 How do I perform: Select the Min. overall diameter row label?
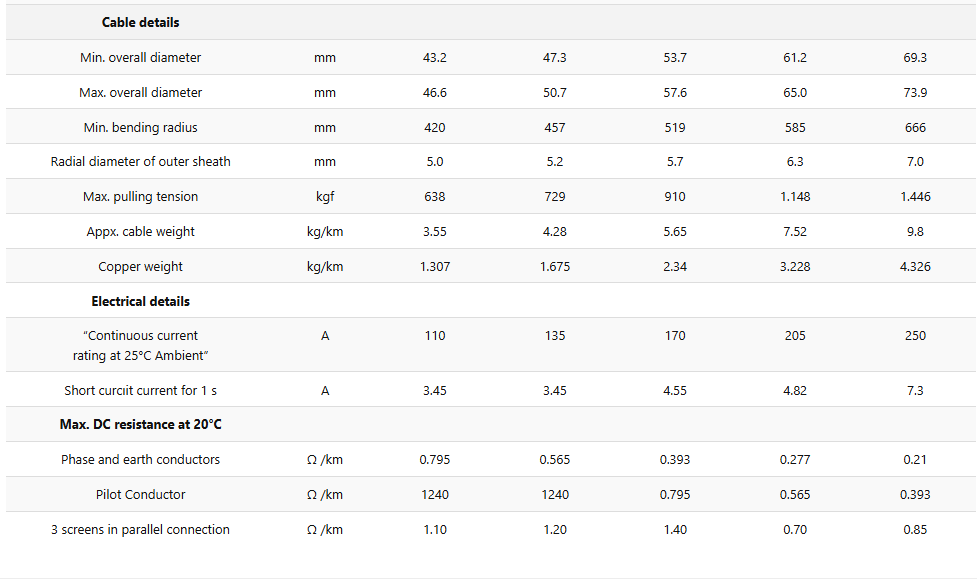pos(141,58)
